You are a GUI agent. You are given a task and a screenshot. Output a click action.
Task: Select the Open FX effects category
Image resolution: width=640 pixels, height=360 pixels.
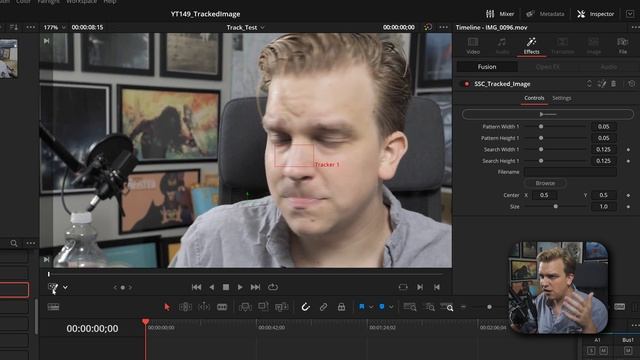click(547, 67)
